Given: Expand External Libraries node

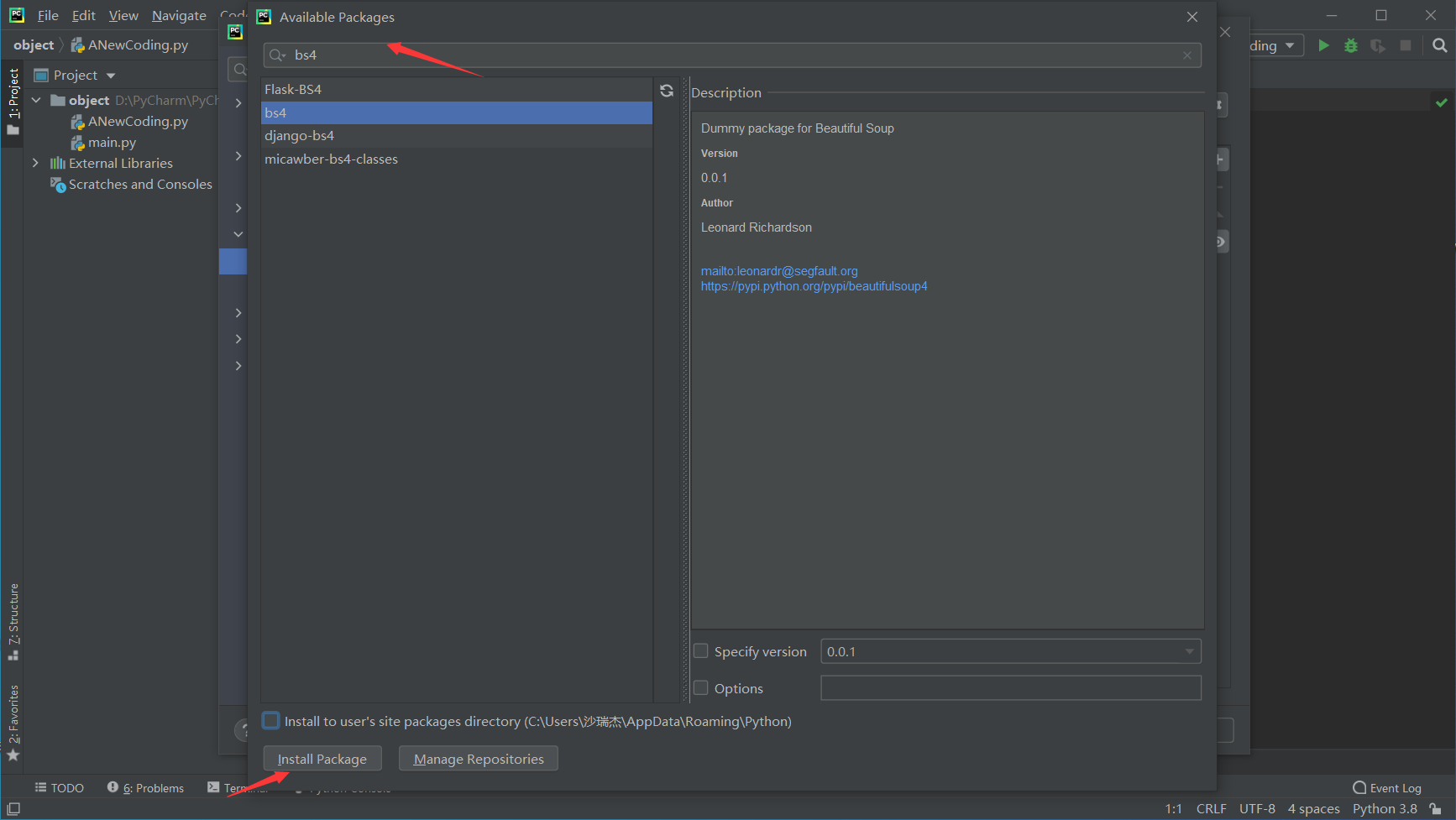Looking at the screenshot, I should [36, 163].
